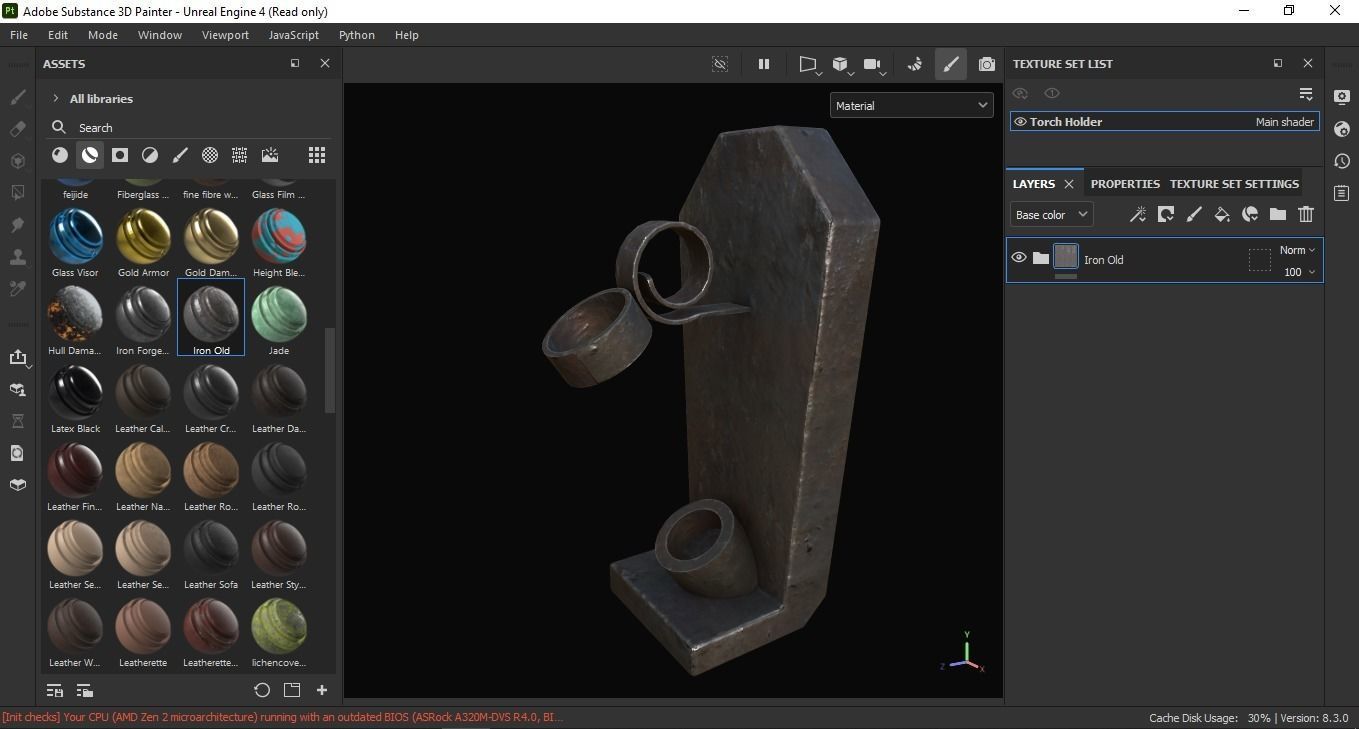This screenshot has height=729, width=1359.
Task: Close the Layers tab
Action: pos(1069,184)
